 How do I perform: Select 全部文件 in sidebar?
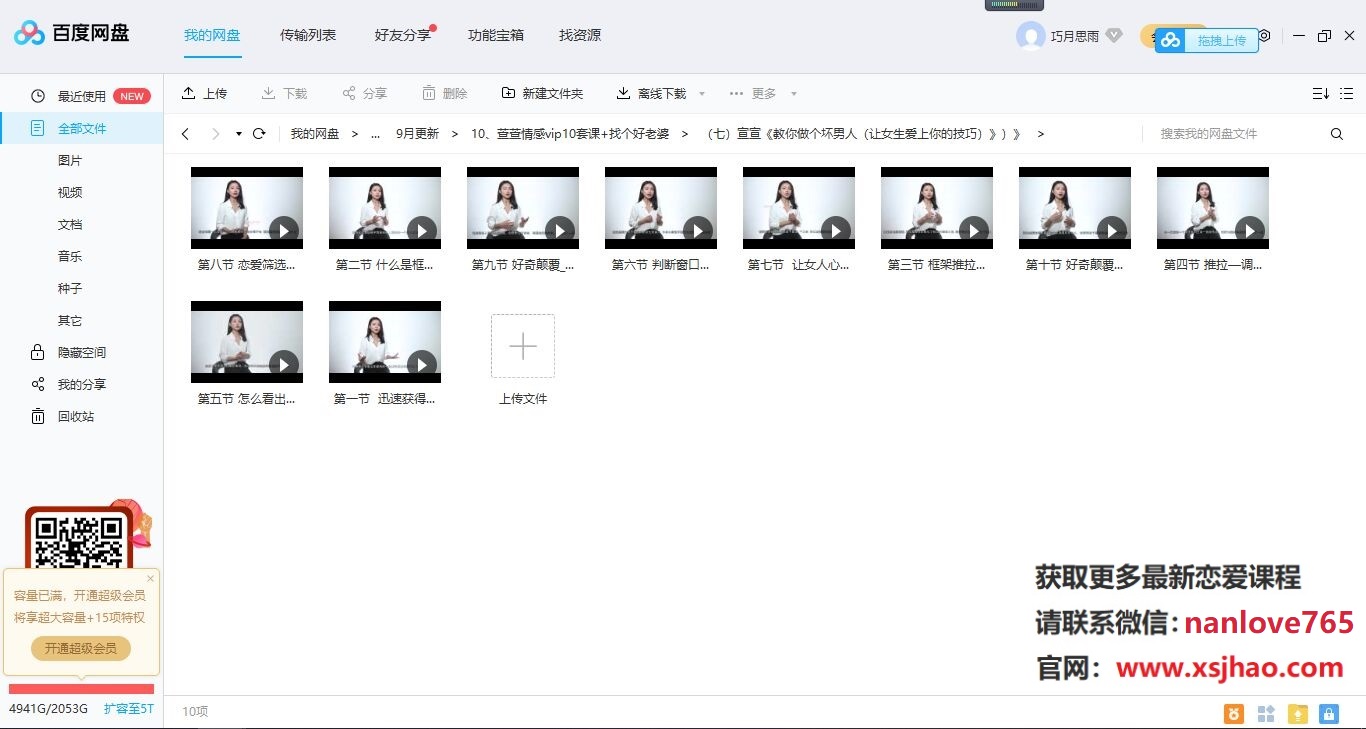(x=82, y=128)
